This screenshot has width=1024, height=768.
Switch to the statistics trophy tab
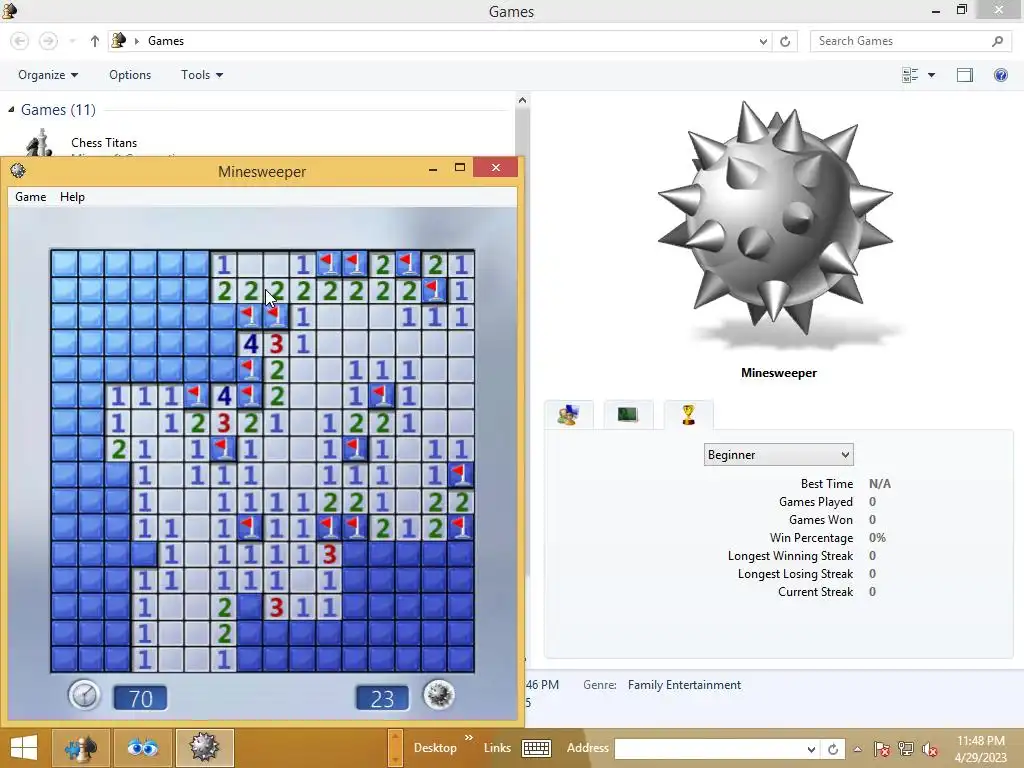pyautogui.click(x=688, y=415)
